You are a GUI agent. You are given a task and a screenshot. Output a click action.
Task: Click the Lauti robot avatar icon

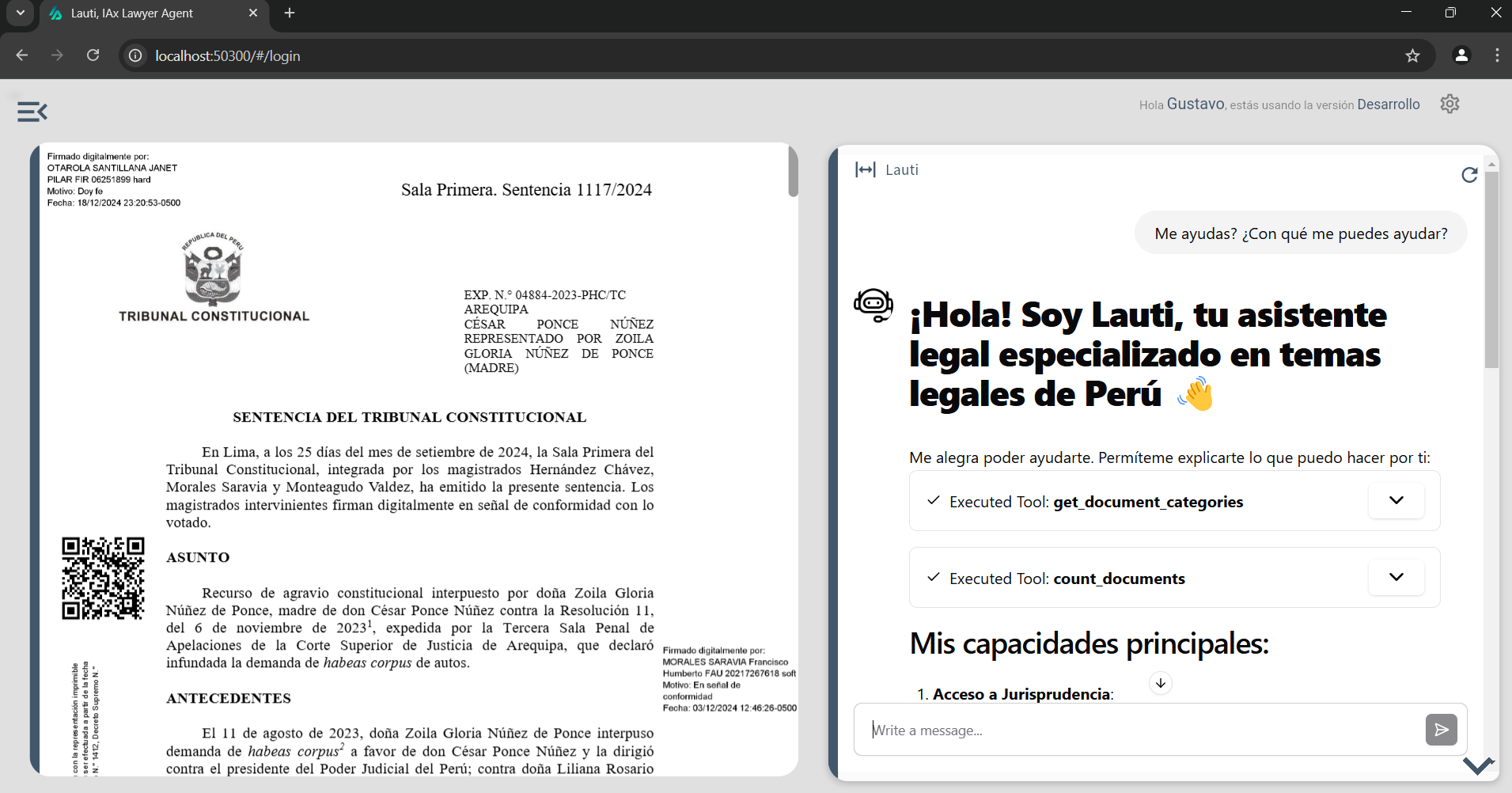coord(873,305)
